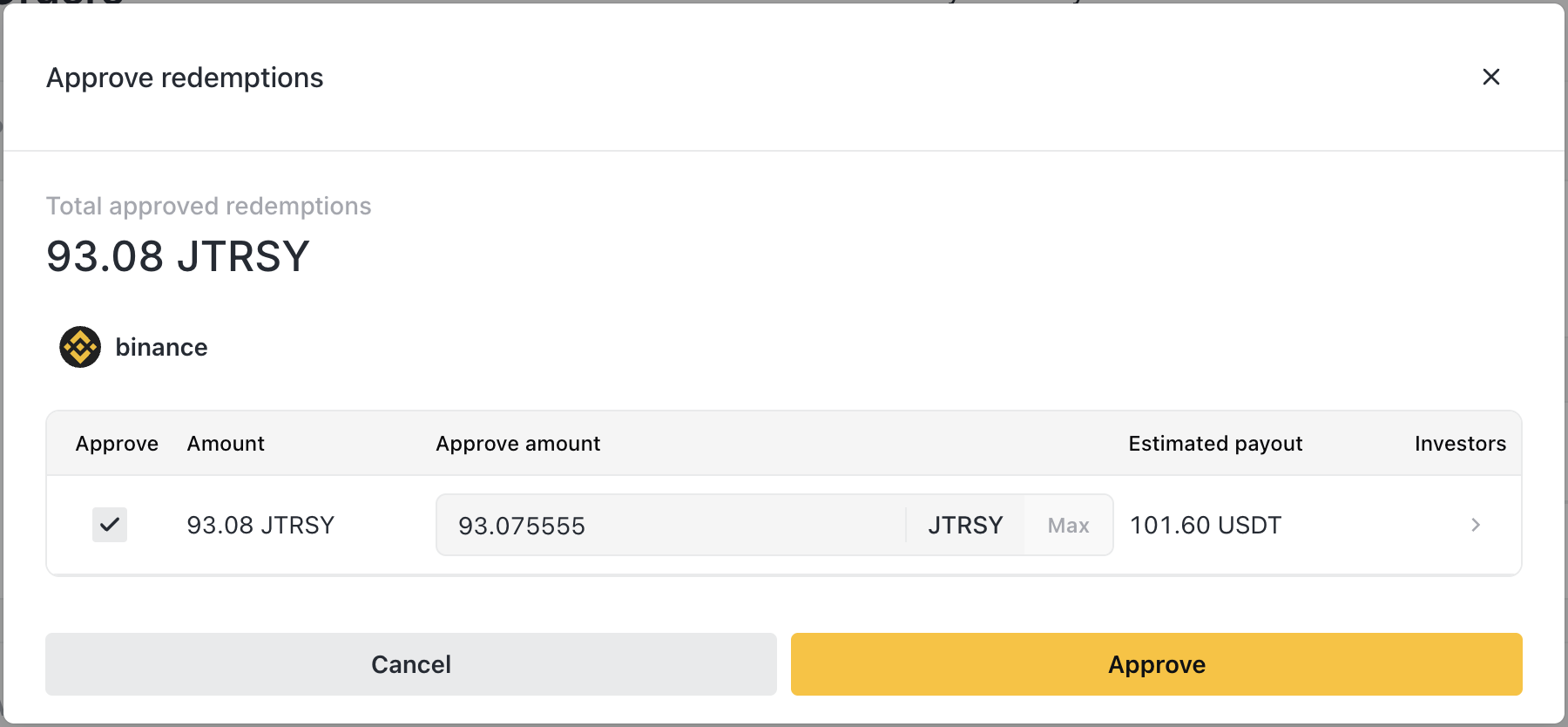Click the JTRSY currency label inside the input
The image size is (1568, 727).
point(965,526)
